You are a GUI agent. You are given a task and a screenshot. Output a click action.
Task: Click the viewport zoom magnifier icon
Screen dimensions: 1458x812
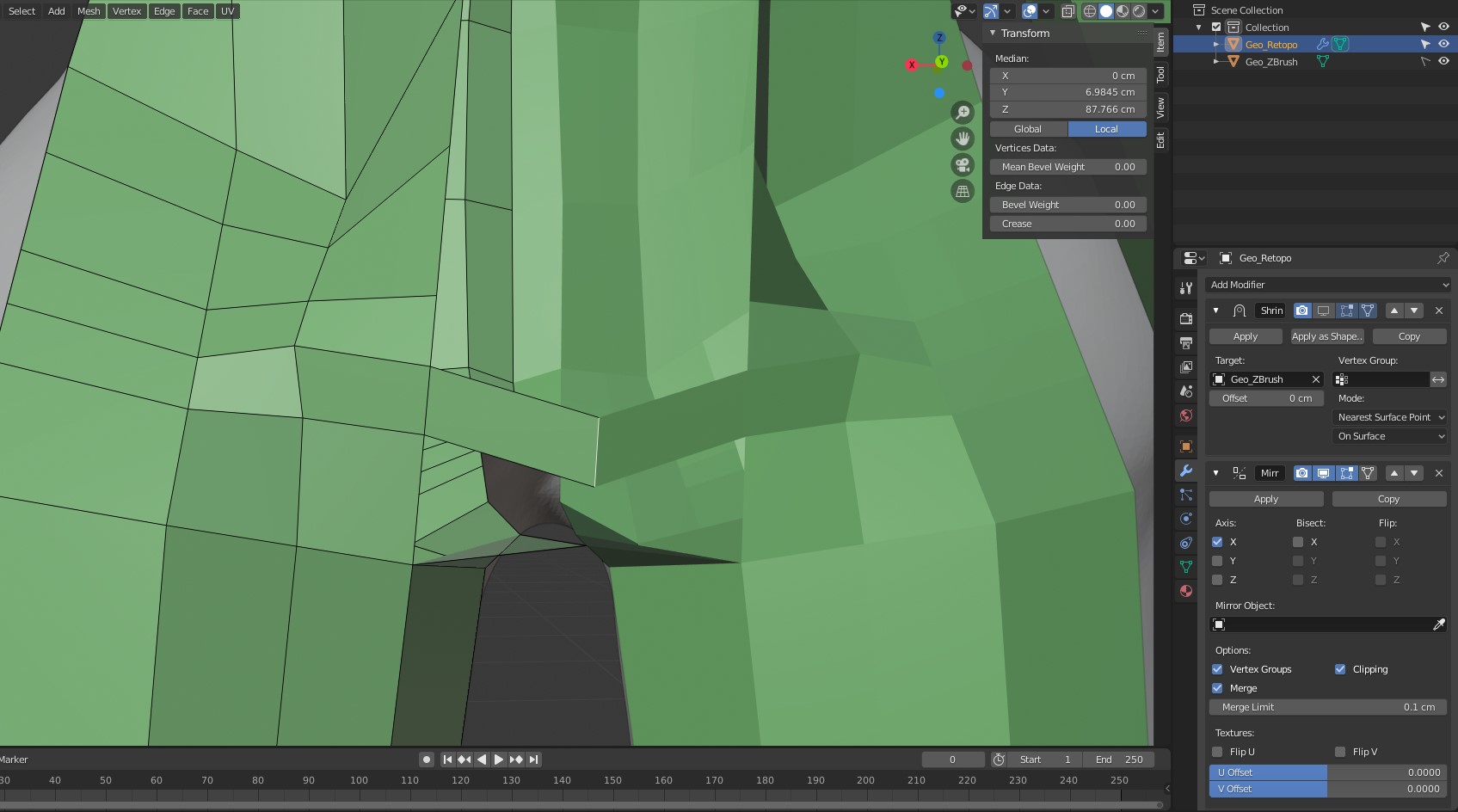coord(963,113)
